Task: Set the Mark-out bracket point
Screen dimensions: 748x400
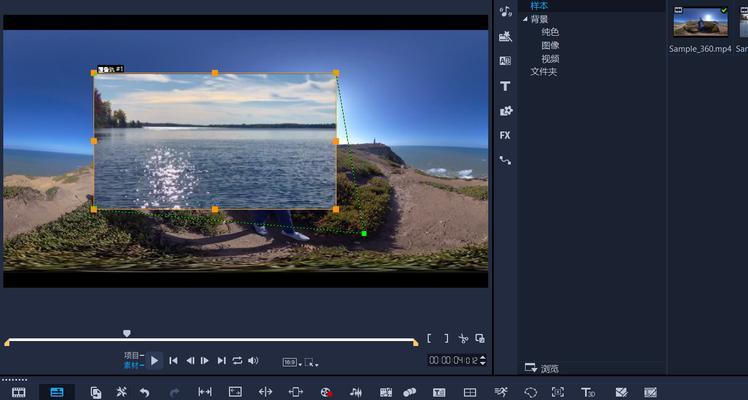Action: click(446, 338)
